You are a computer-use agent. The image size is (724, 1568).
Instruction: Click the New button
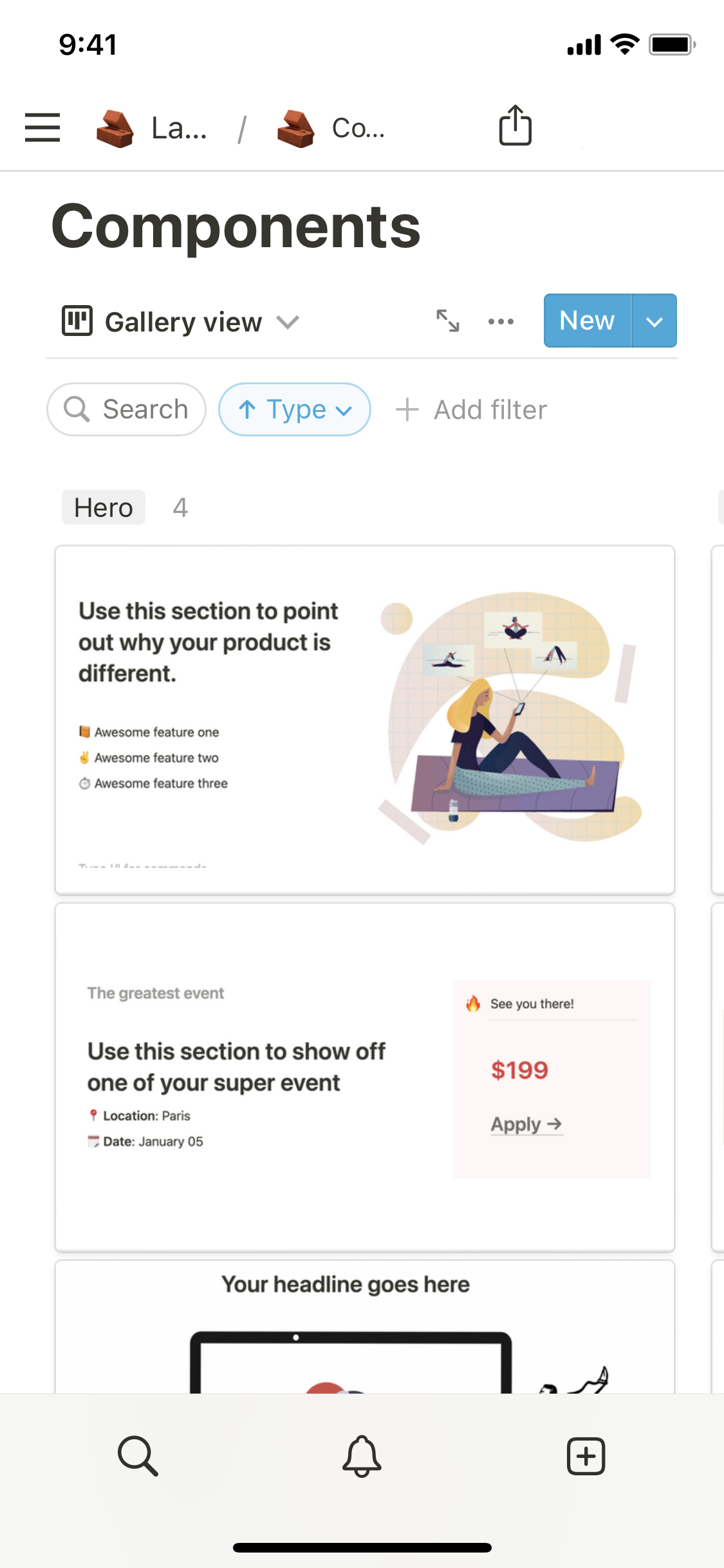pos(587,321)
